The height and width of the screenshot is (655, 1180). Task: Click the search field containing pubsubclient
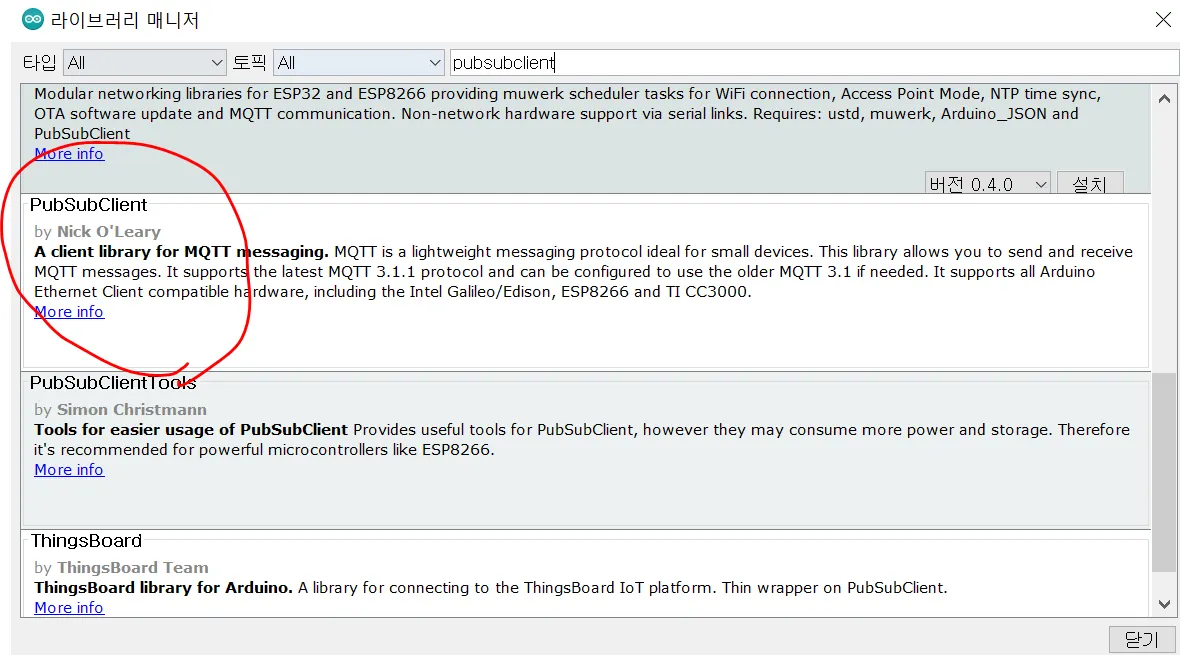click(814, 62)
